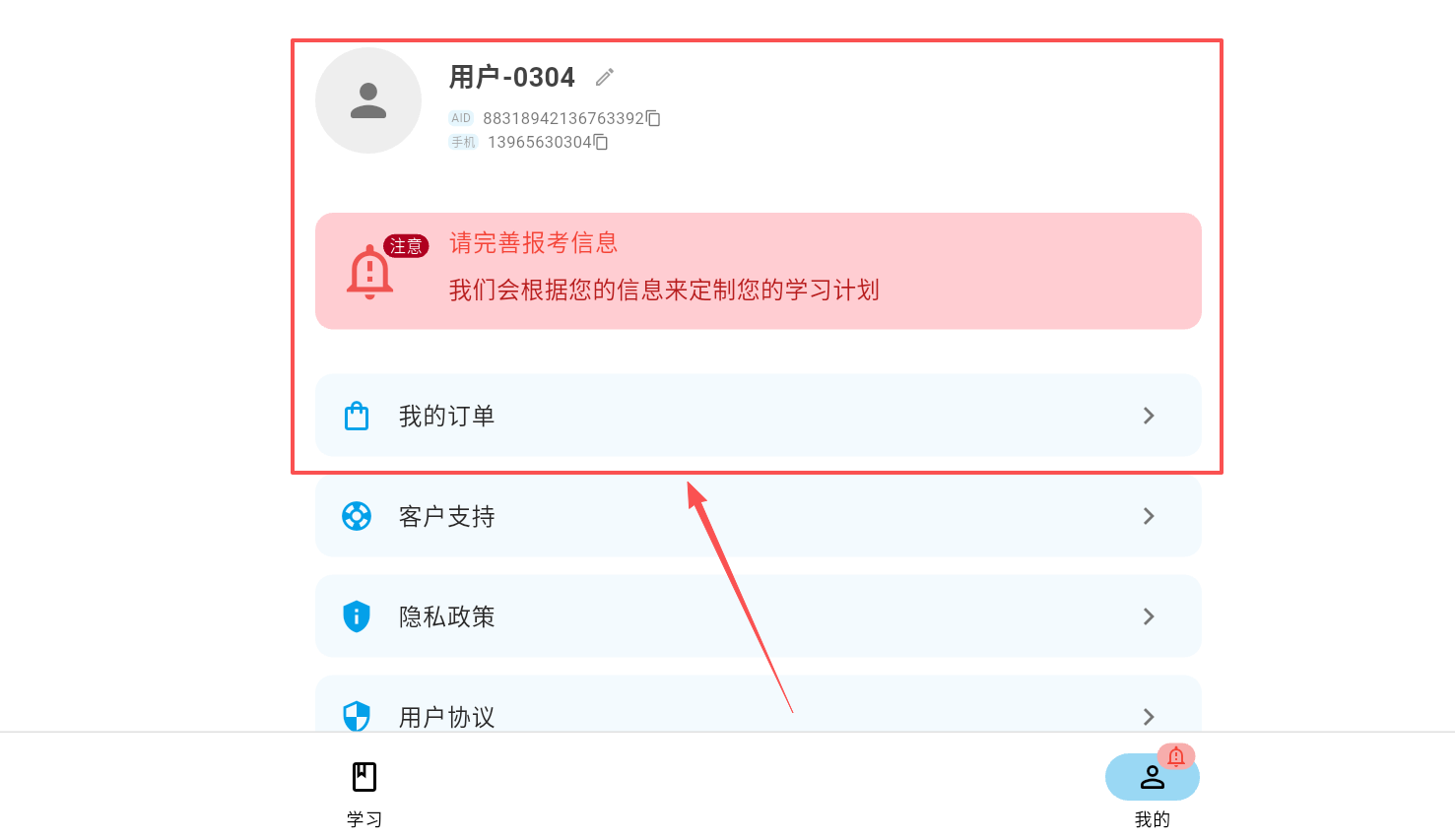Expand 客户支持 using its right chevron
Image resolution: width=1455 pixels, height=840 pixels.
coord(1149,516)
